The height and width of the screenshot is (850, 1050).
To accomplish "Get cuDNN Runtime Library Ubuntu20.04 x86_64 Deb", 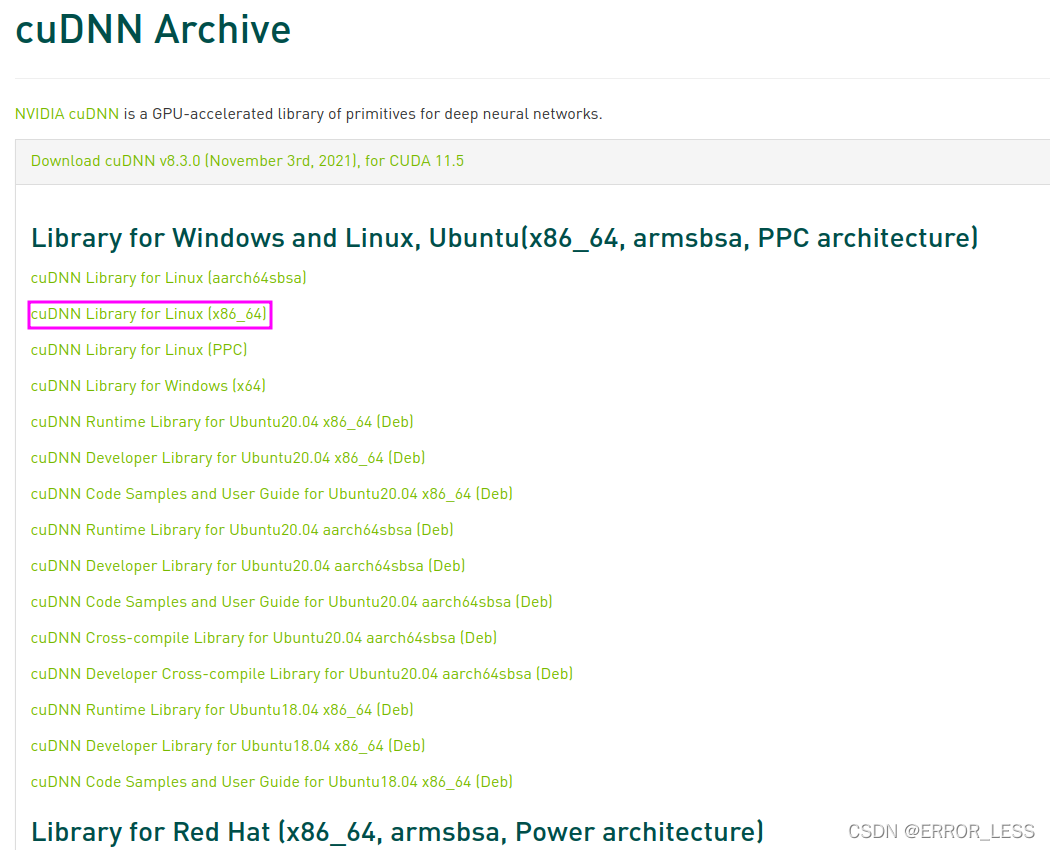I will (222, 422).
